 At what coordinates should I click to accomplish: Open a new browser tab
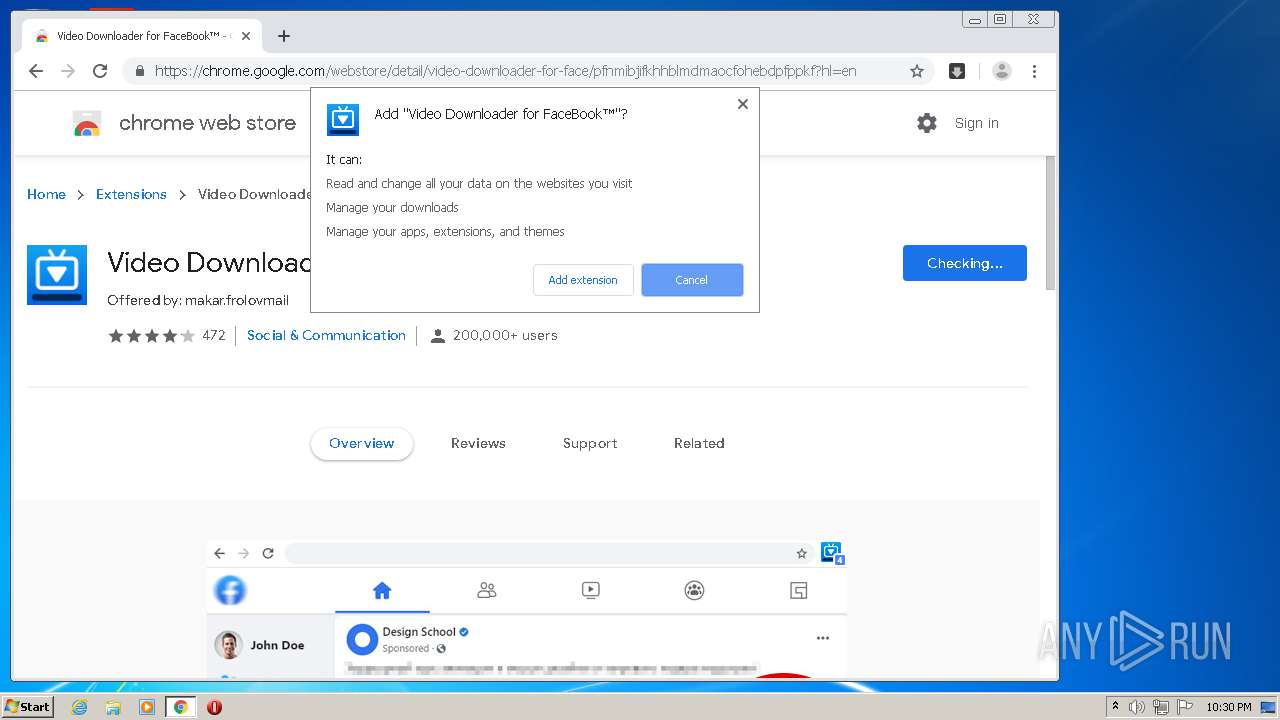284,36
